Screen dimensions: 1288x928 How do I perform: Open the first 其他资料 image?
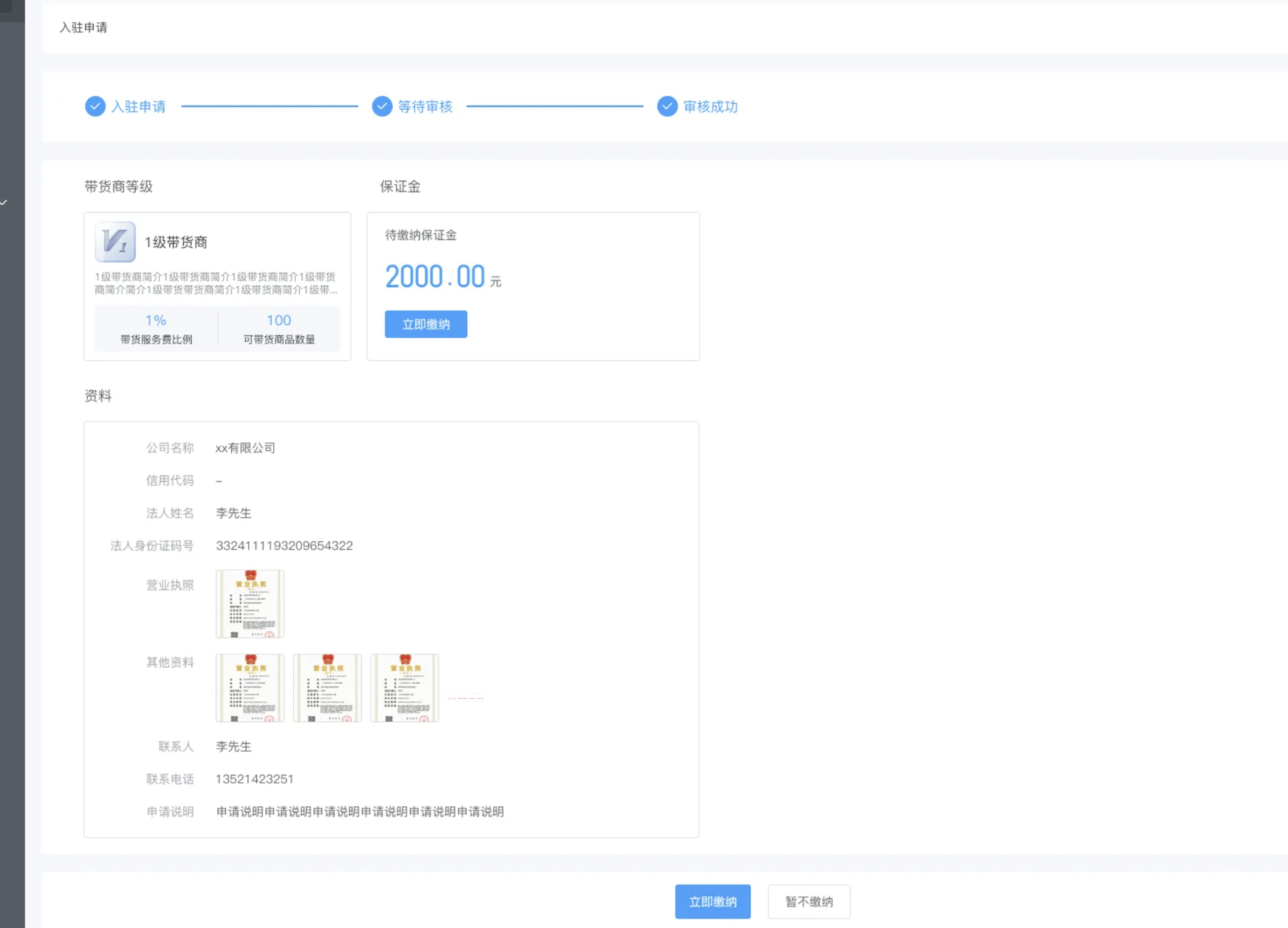250,688
